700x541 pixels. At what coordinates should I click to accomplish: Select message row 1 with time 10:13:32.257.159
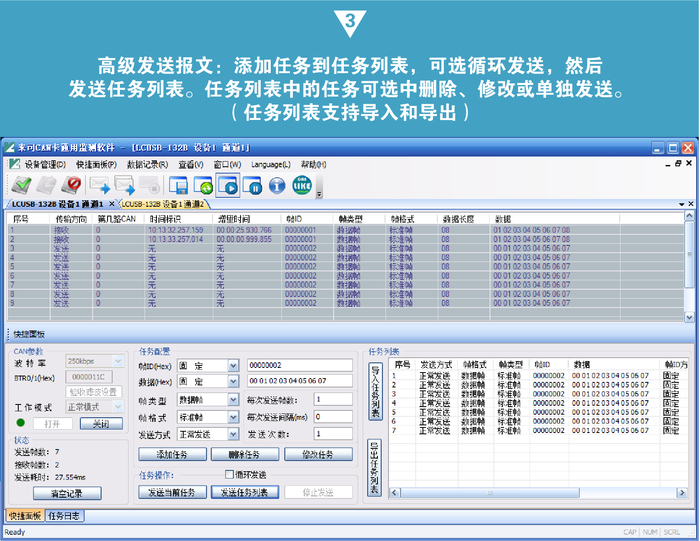[x=346, y=230]
